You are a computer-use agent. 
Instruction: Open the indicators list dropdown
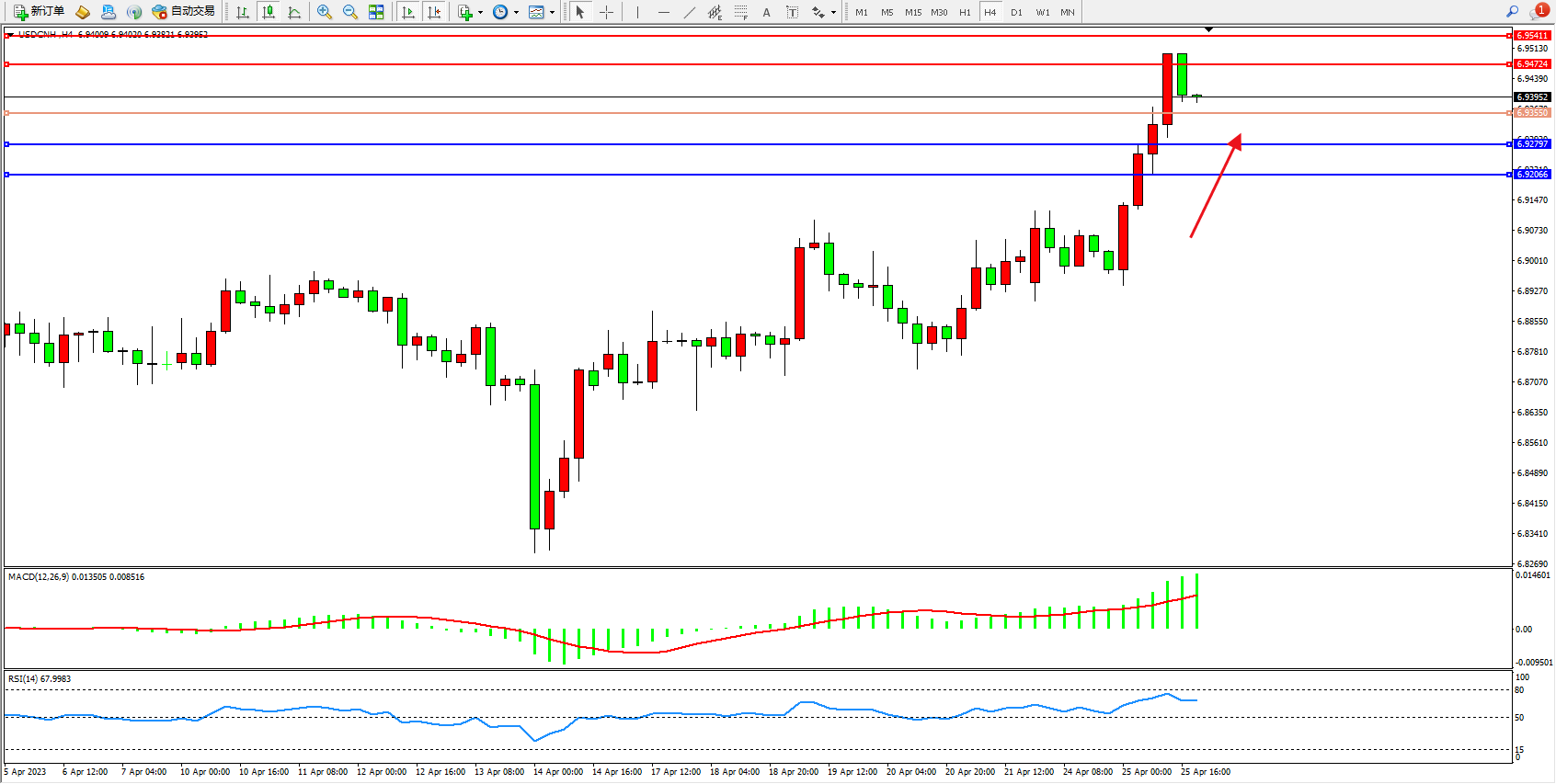tap(470, 12)
